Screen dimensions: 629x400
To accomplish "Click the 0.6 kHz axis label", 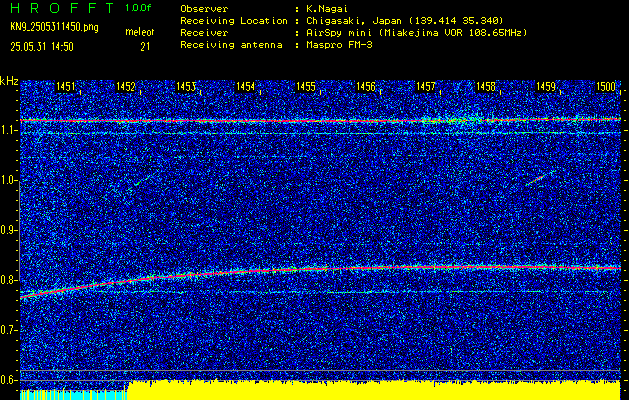I will (8, 380).
